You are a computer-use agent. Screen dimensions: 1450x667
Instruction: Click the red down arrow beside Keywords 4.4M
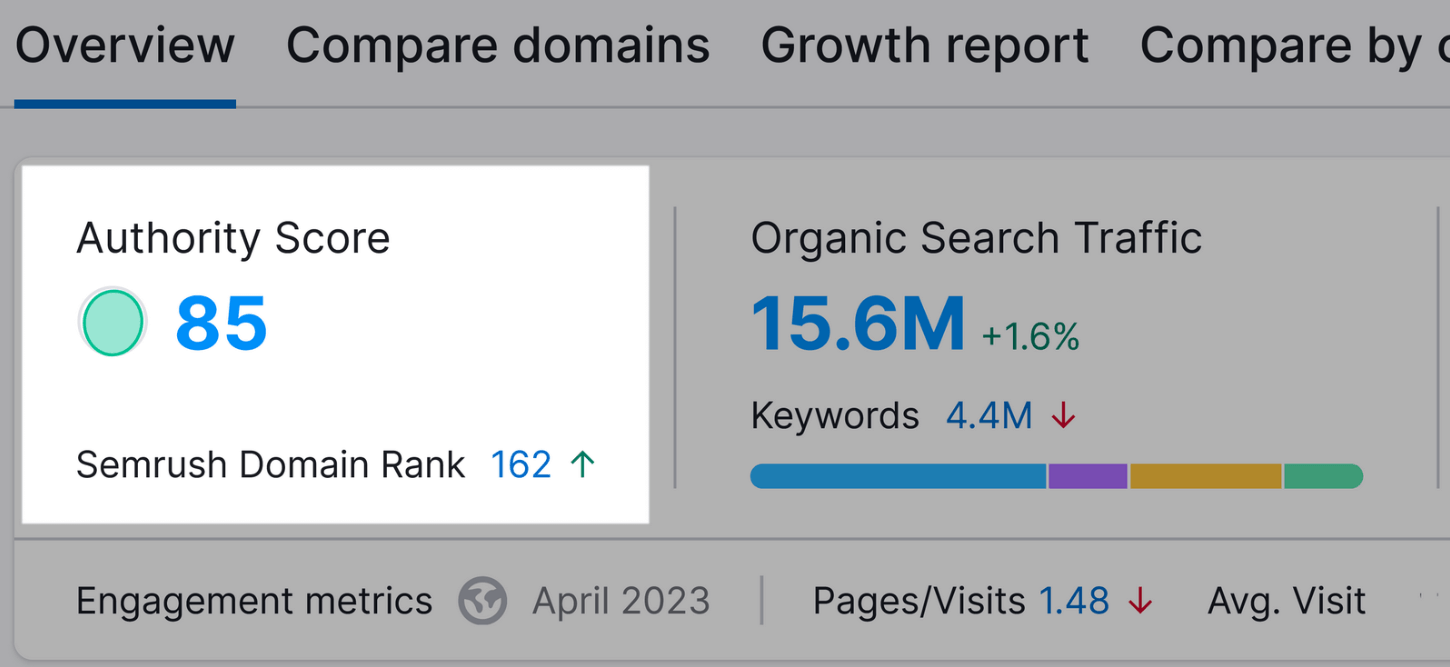point(1063,416)
